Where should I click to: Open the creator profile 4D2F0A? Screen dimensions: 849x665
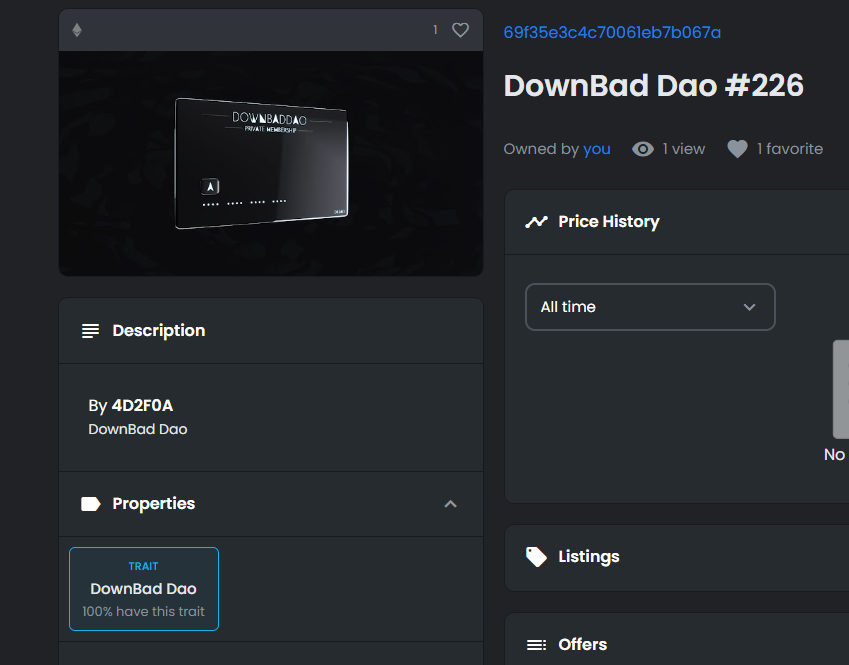(x=142, y=406)
